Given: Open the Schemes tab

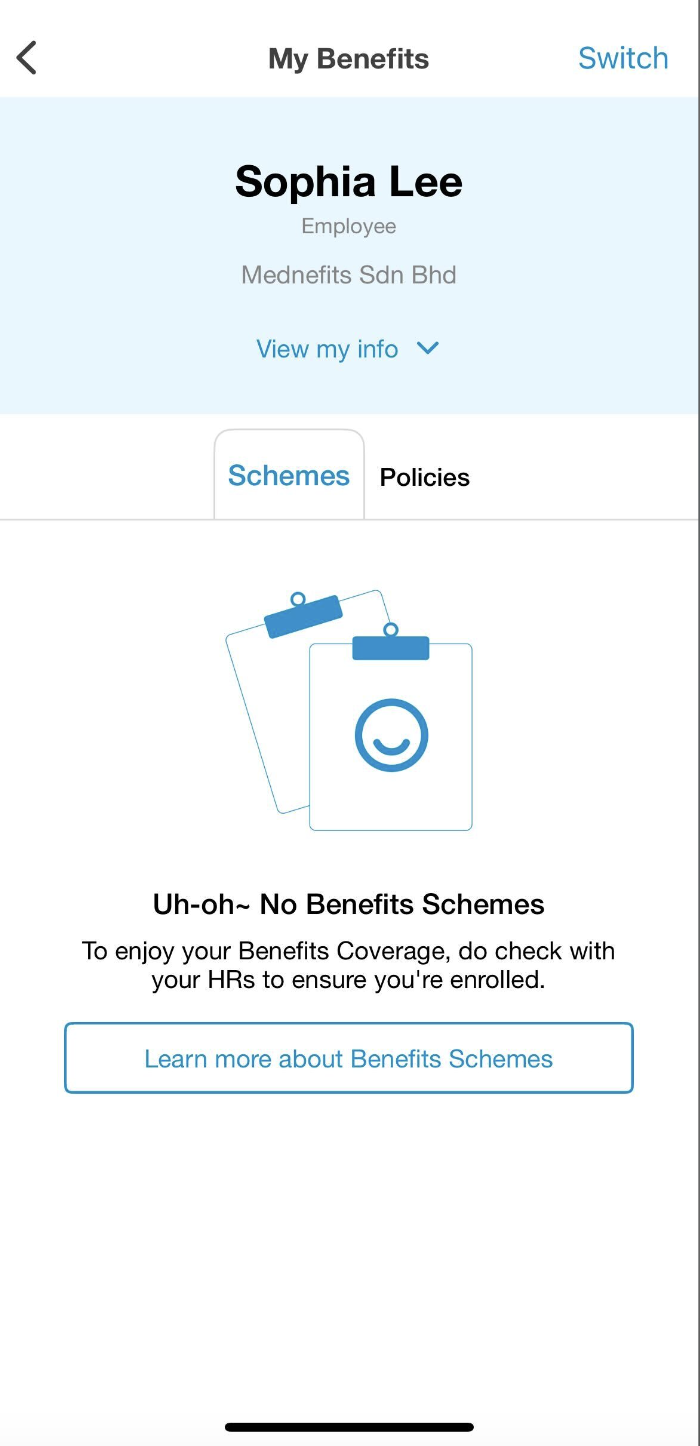Looking at the screenshot, I should coord(289,475).
